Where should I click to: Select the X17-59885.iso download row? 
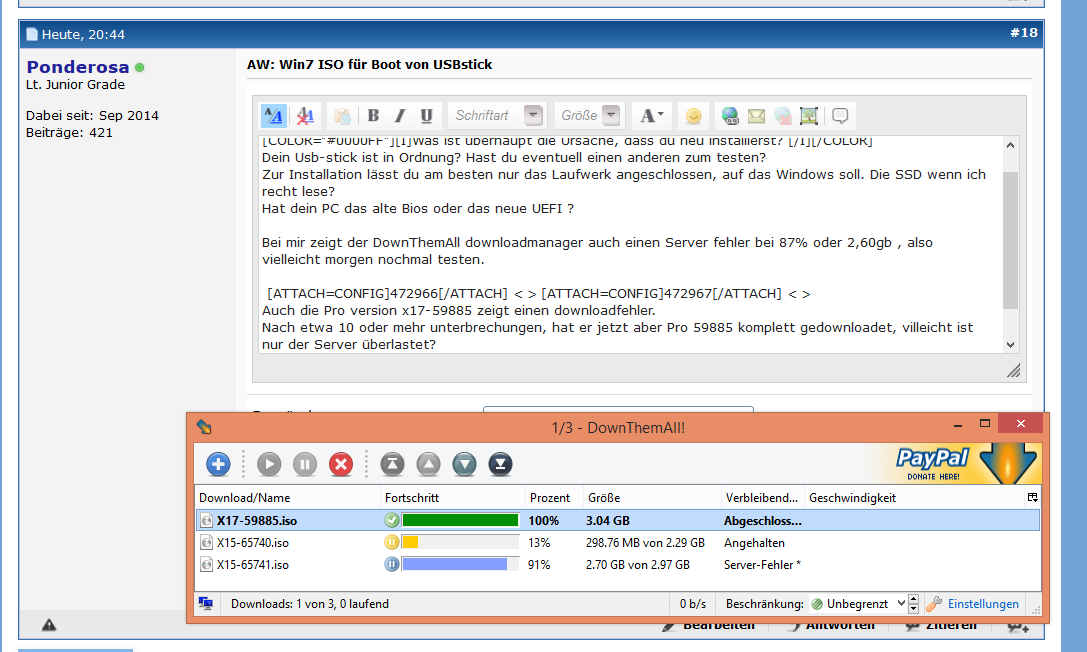618,520
